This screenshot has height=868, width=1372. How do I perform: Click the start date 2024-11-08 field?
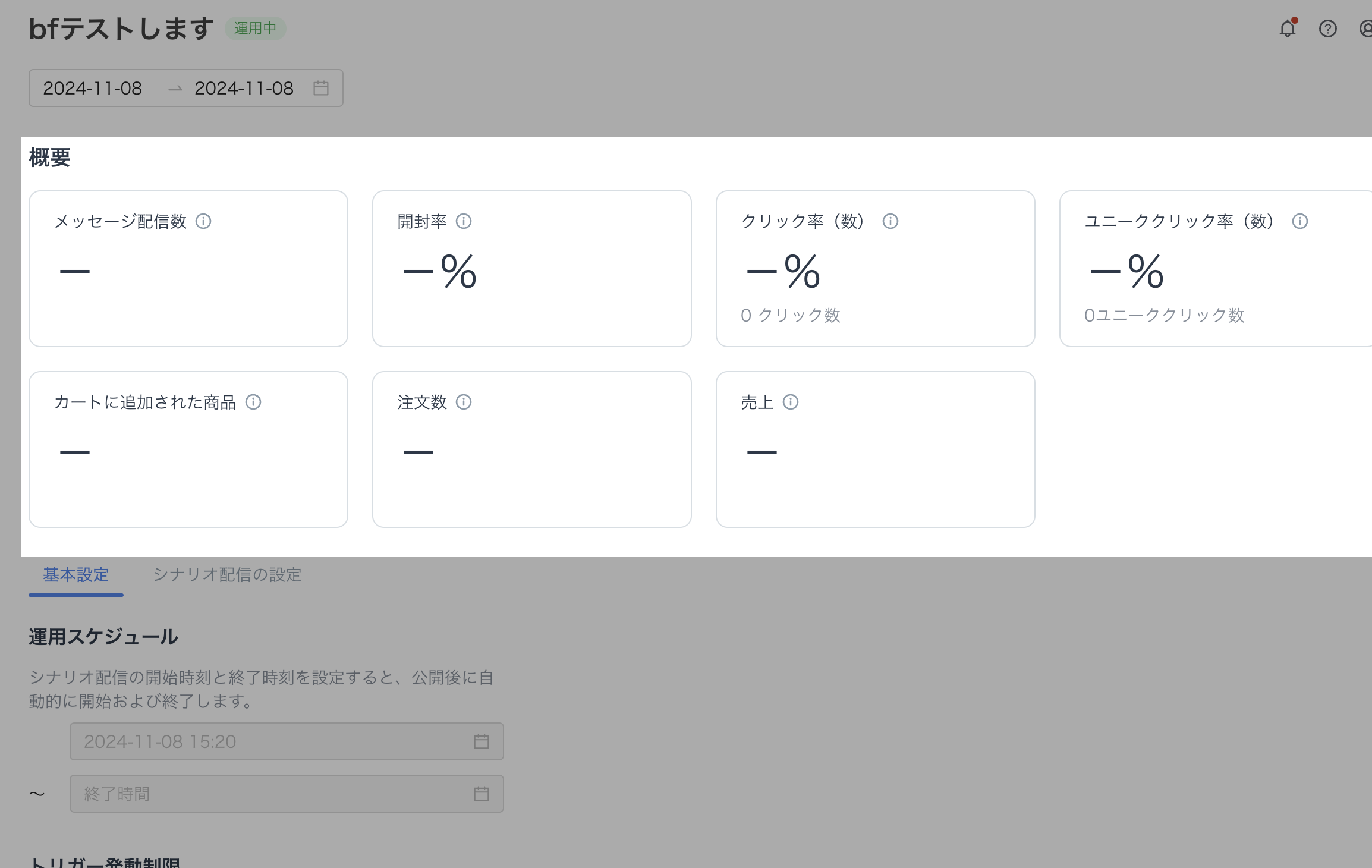(x=93, y=88)
